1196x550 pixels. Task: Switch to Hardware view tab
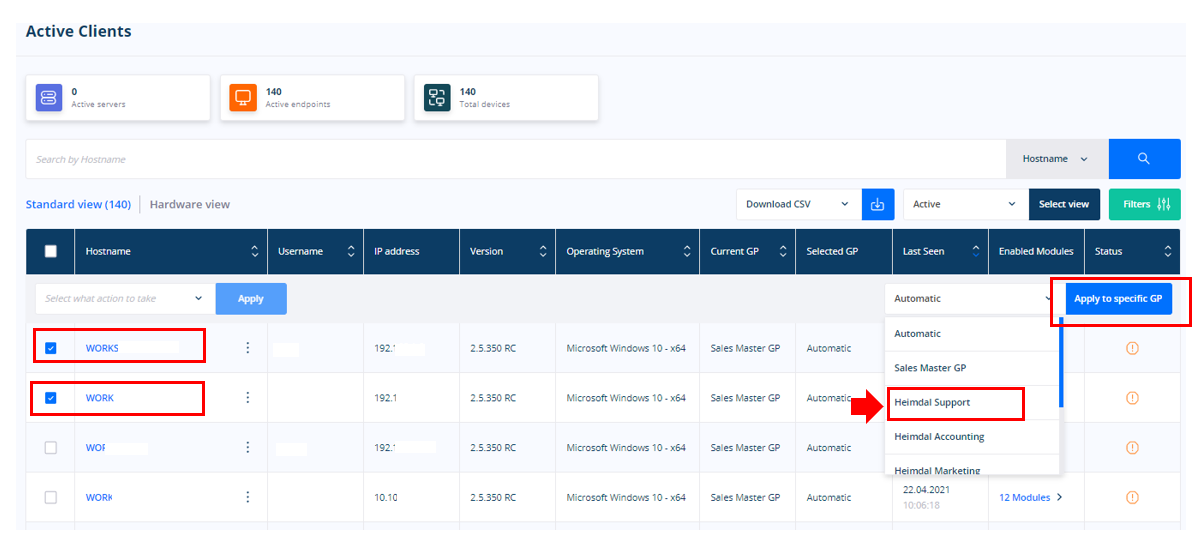[x=190, y=204]
